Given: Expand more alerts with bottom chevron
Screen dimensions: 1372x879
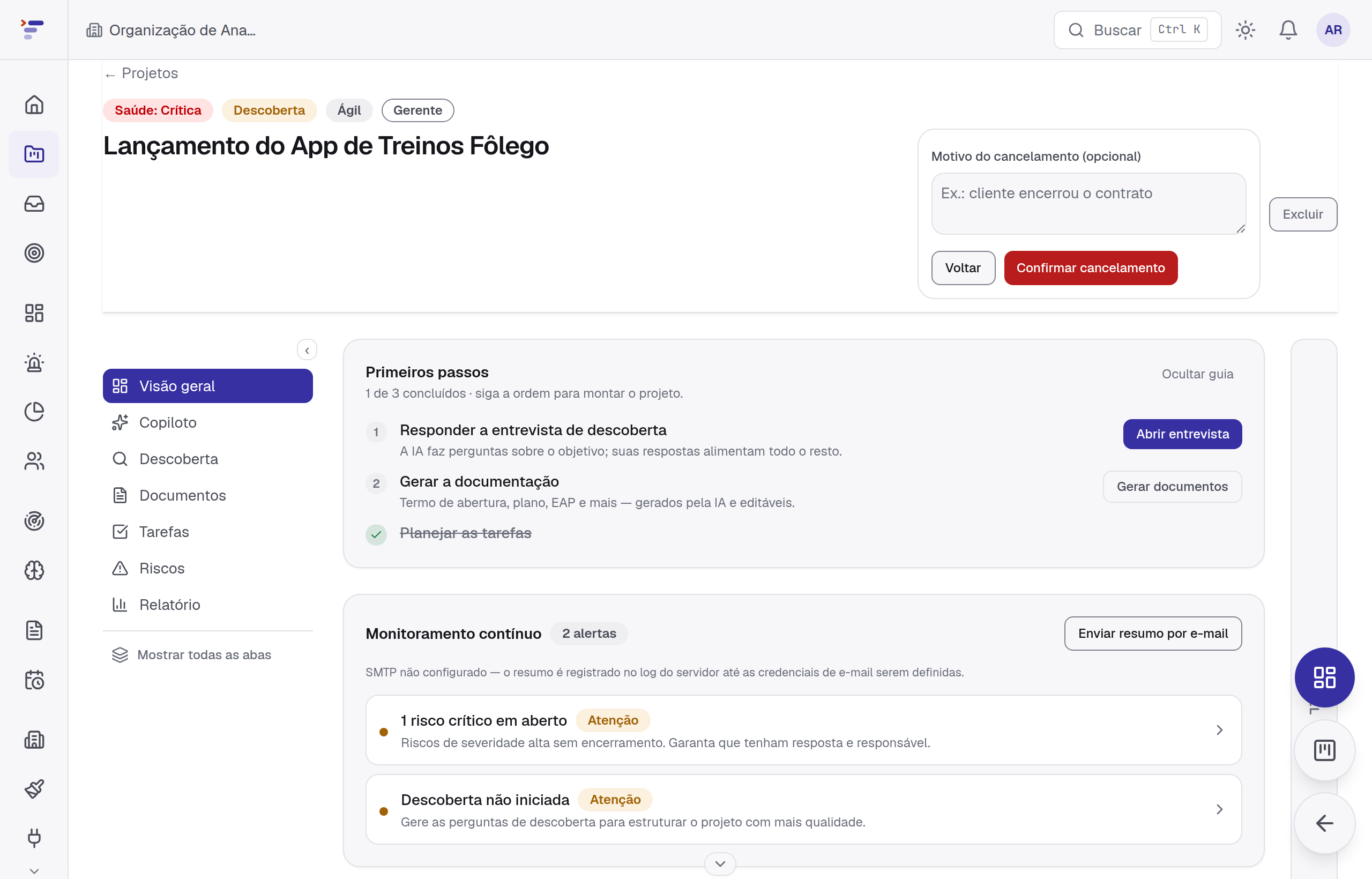Looking at the screenshot, I should [720, 863].
